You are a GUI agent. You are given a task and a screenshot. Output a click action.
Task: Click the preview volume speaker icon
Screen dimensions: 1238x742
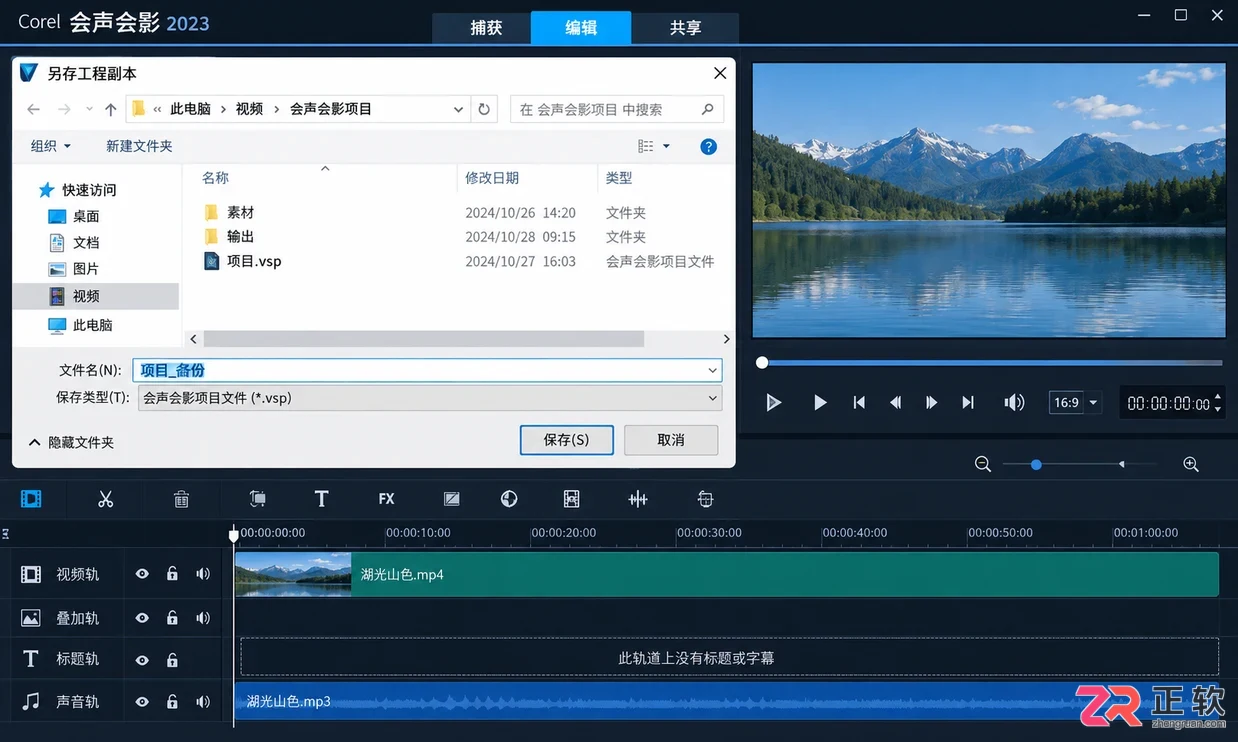coord(1014,402)
